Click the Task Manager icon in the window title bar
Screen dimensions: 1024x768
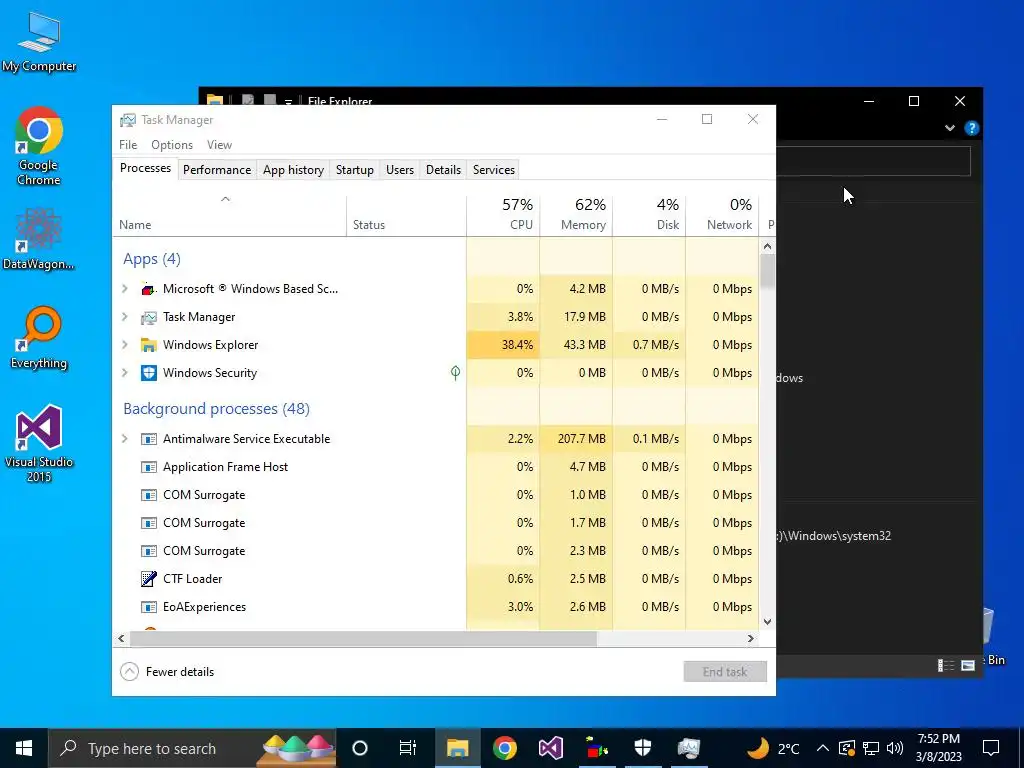click(x=127, y=120)
